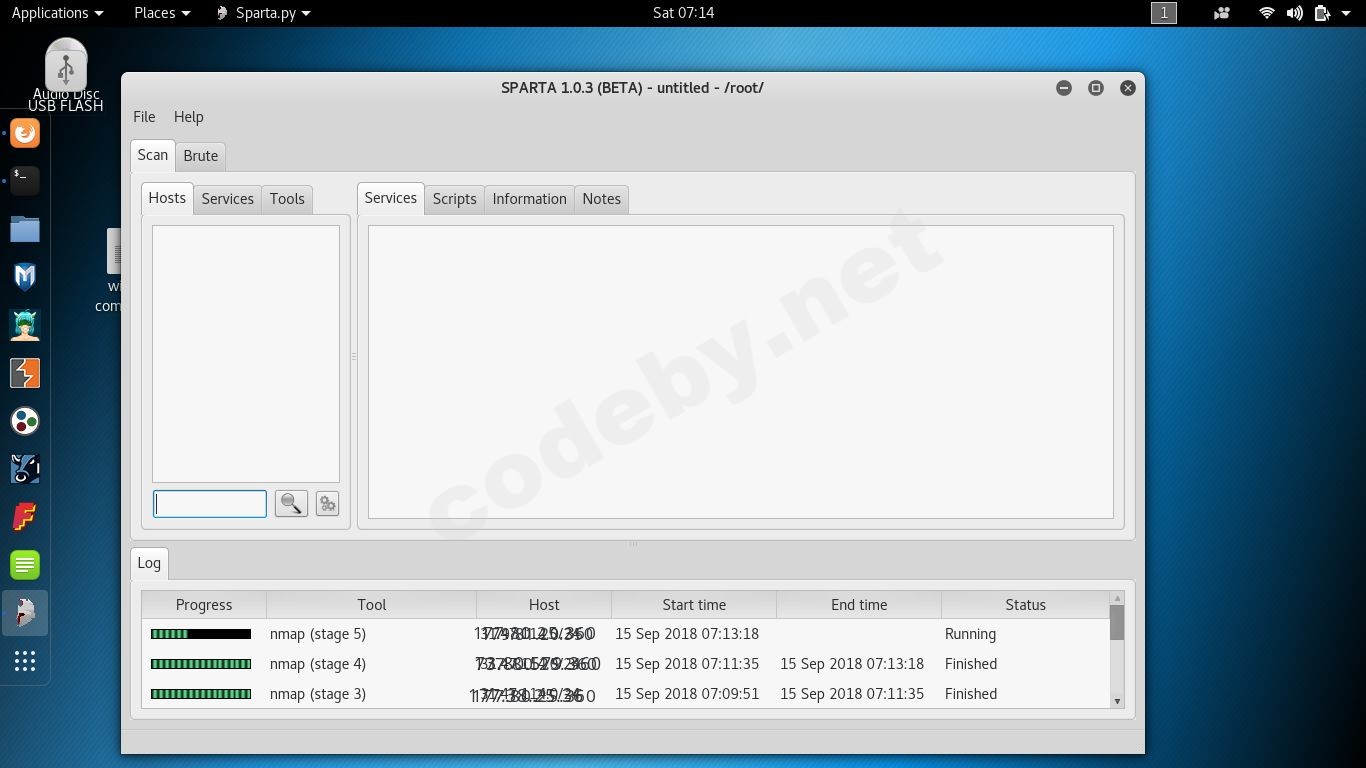Sort log by Host column header
Image resolution: width=1366 pixels, height=768 pixels.
pos(544,605)
